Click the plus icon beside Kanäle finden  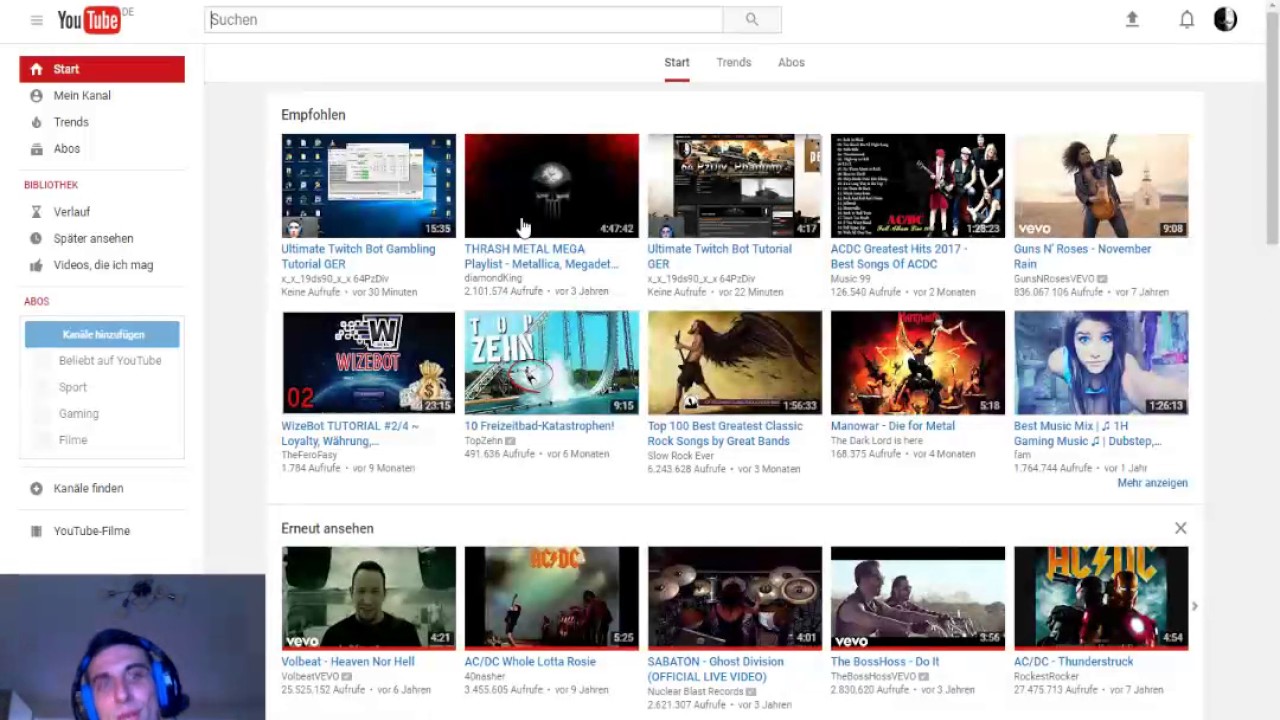[x=36, y=488]
